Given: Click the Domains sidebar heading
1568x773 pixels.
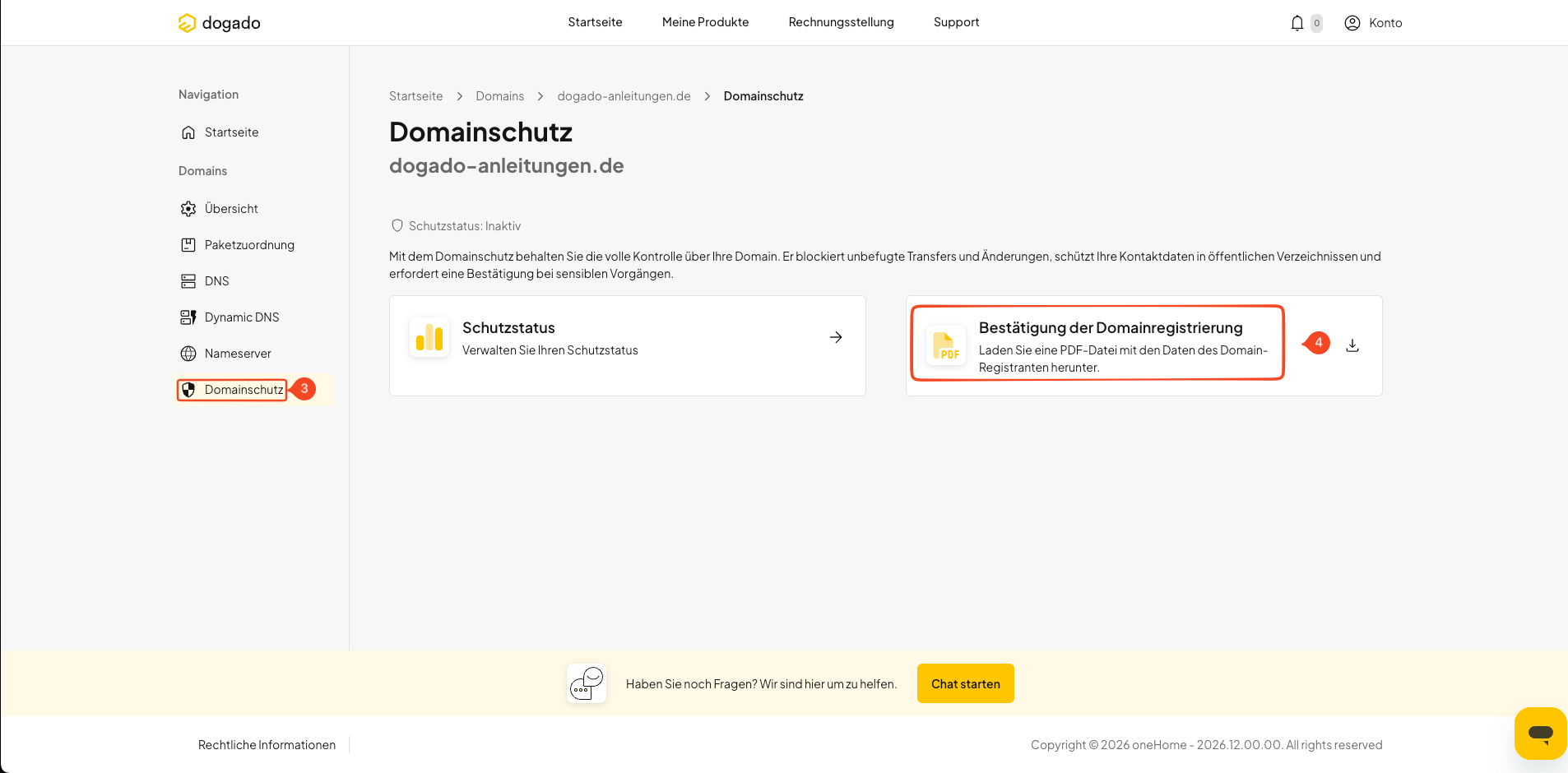Looking at the screenshot, I should (x=202, y=171).
